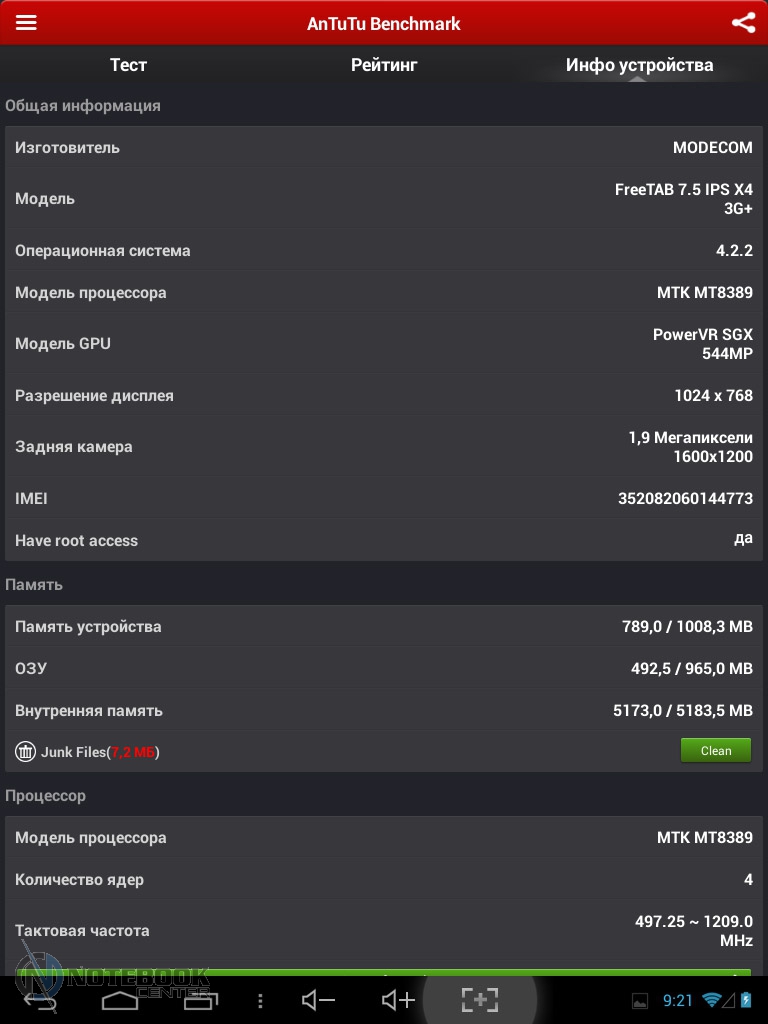The width and height of the screenshot is (768, 1024).
Task: Switch to the Тест tab
Action: 128,65
